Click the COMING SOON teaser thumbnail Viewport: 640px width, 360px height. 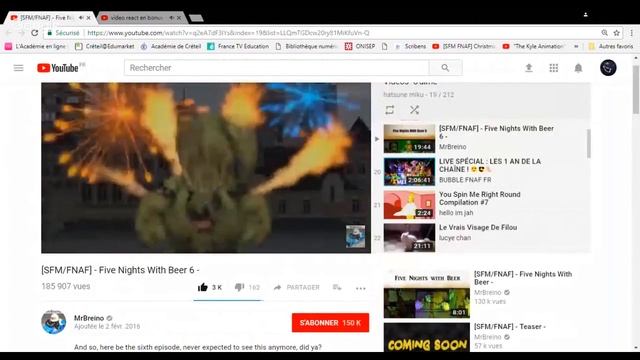click(427, 337)
